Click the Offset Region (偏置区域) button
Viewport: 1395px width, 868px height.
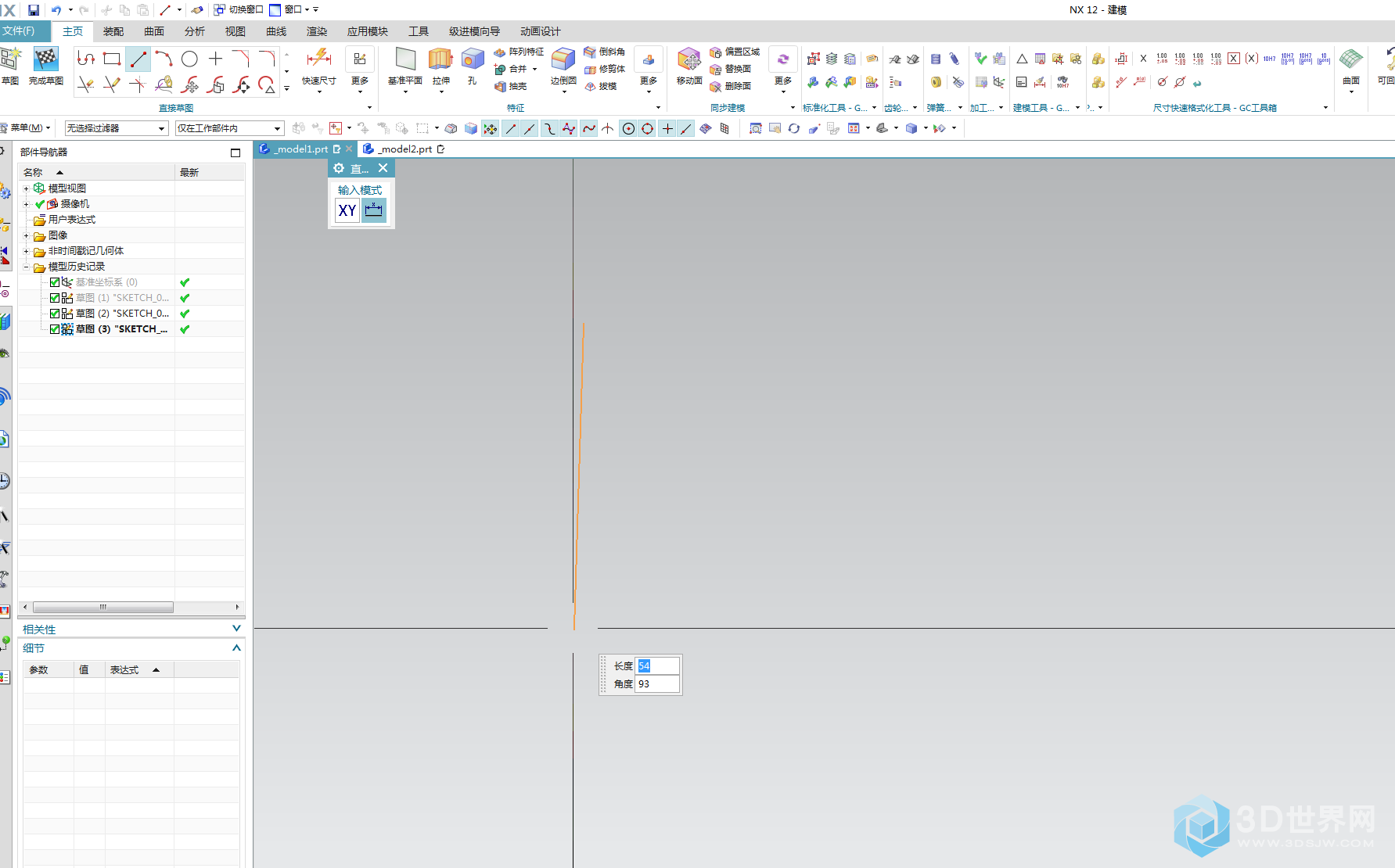tap(735, 52)
